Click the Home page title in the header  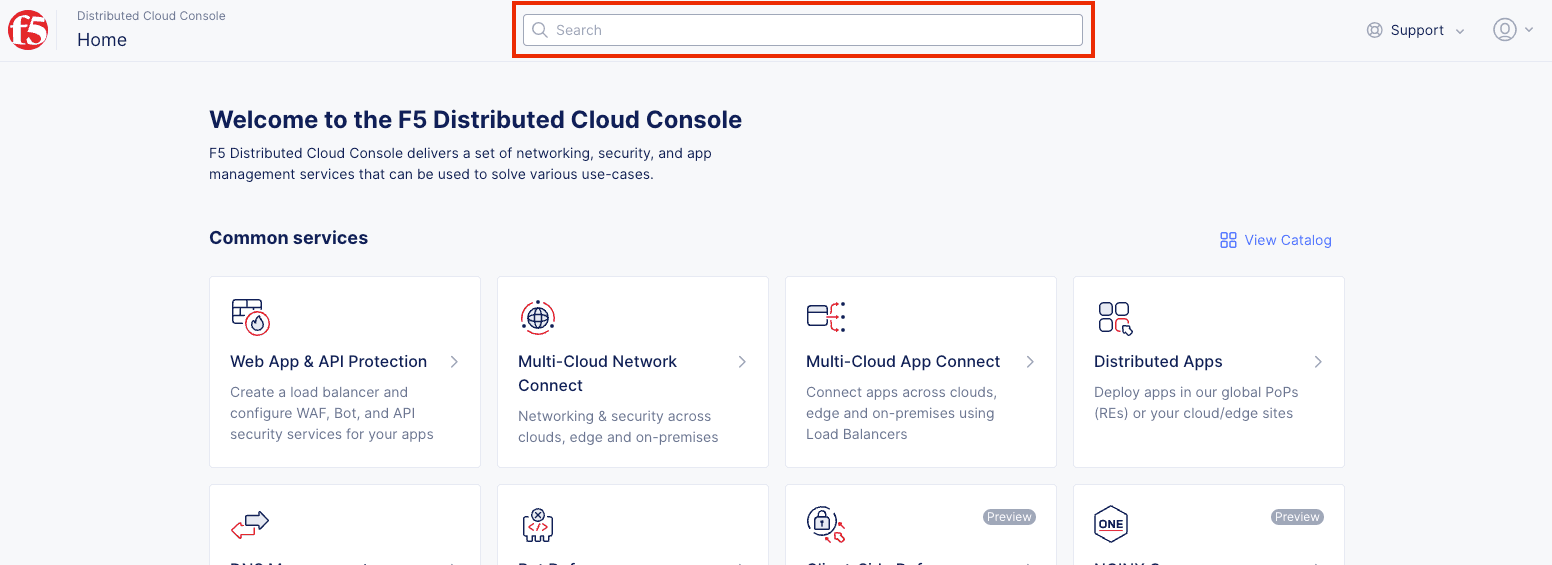[102, 40]
